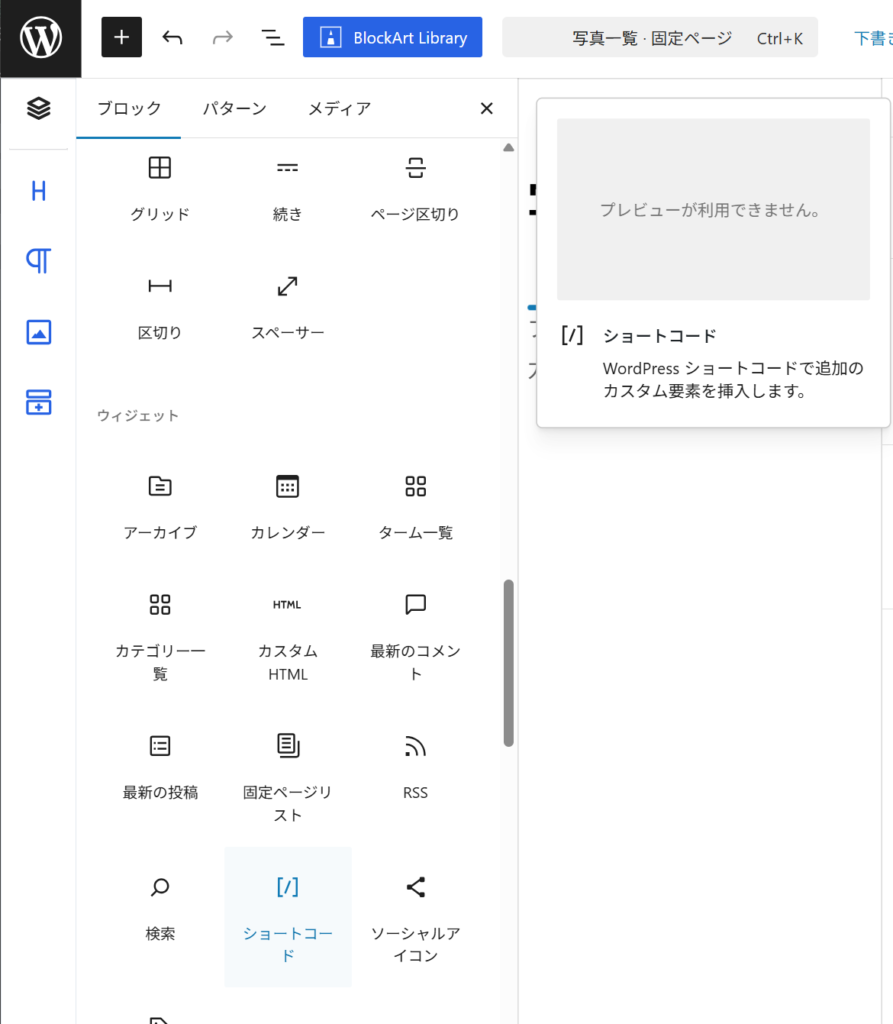Insert the 最新のコメント block

pyautogui.click(x=415, y=637)
